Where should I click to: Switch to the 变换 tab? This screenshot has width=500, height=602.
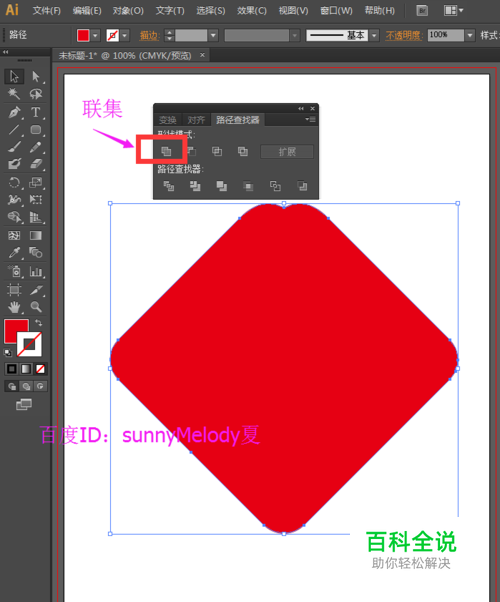click(x=168, y=120)
